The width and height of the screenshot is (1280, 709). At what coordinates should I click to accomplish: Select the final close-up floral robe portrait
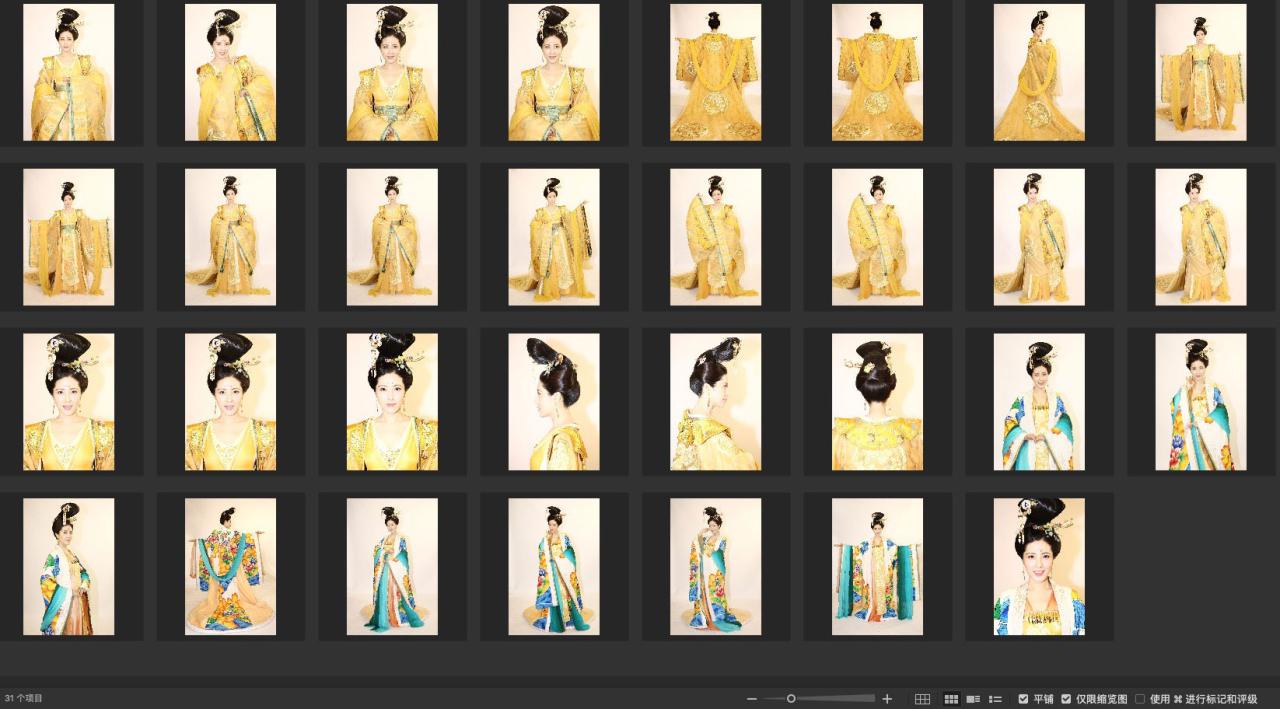pyautogui.click(x=1039, y=567)
